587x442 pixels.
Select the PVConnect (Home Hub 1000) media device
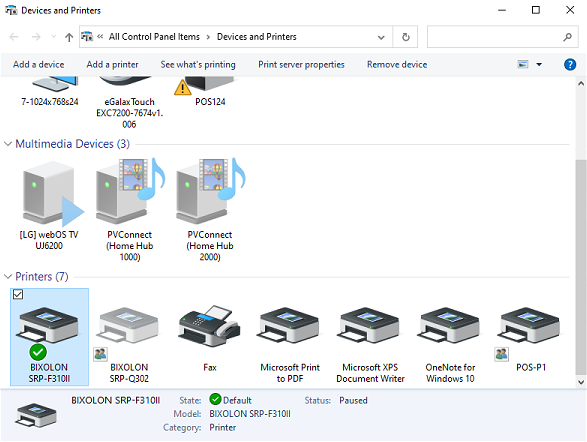130,210
